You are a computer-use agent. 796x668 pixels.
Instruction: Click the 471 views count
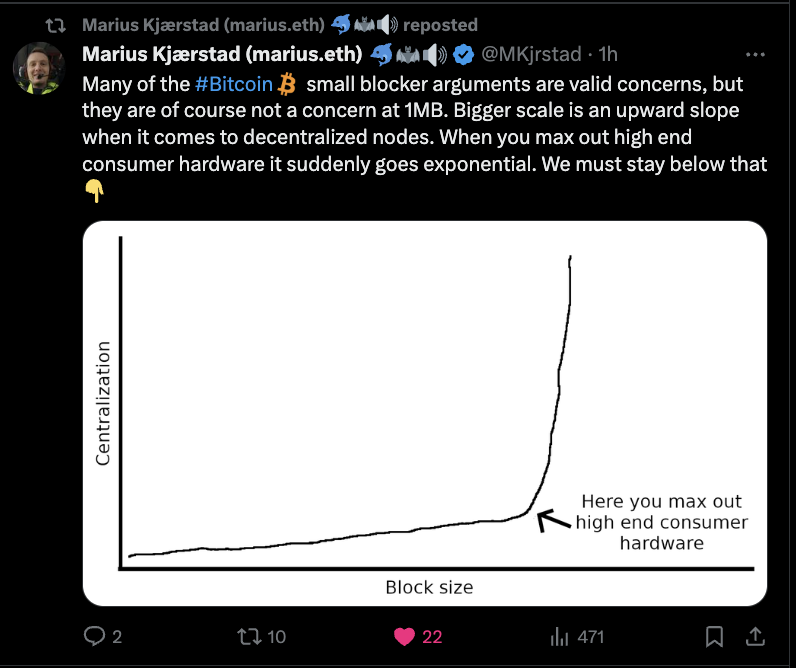tap(591, 636)
